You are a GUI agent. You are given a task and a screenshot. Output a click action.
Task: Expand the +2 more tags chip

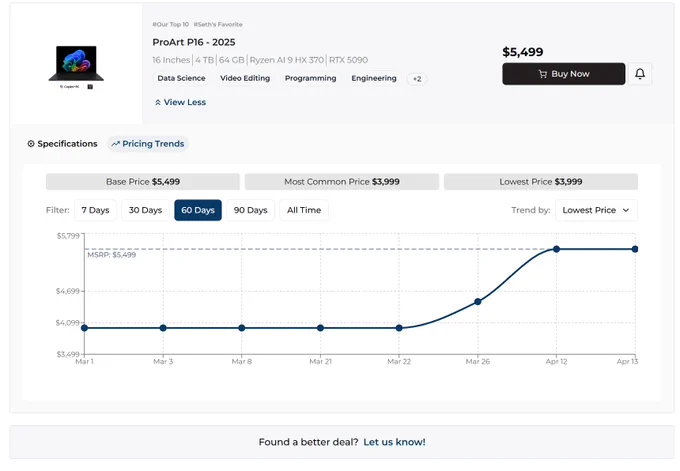click(x=417, y=79)
